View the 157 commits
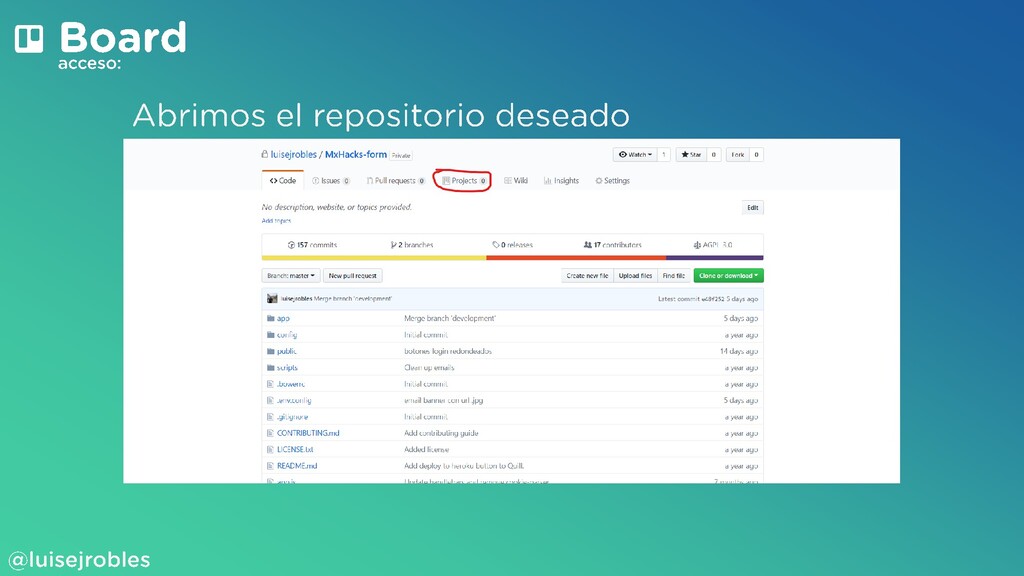 (x=312, y=245)
